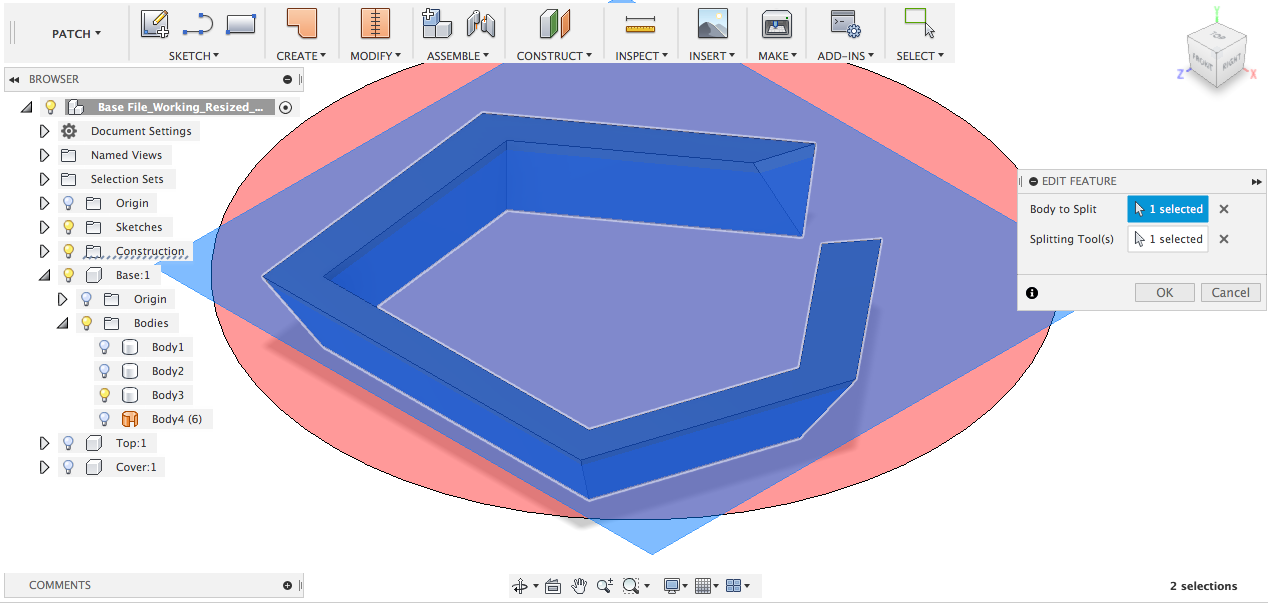Click the Create patch surface icon
1268x603 pixels.
coord(301,24)
